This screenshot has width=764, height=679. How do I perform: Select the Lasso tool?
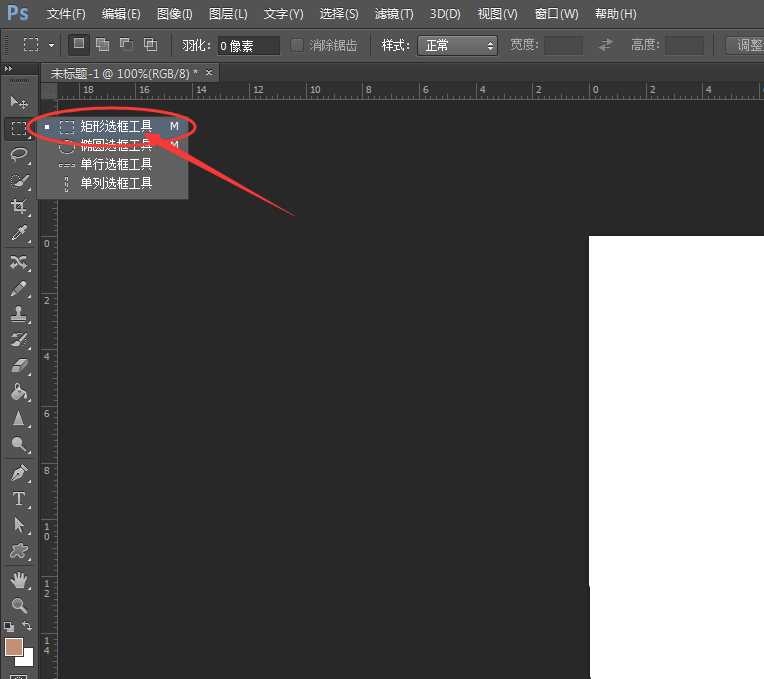point(19,154)
